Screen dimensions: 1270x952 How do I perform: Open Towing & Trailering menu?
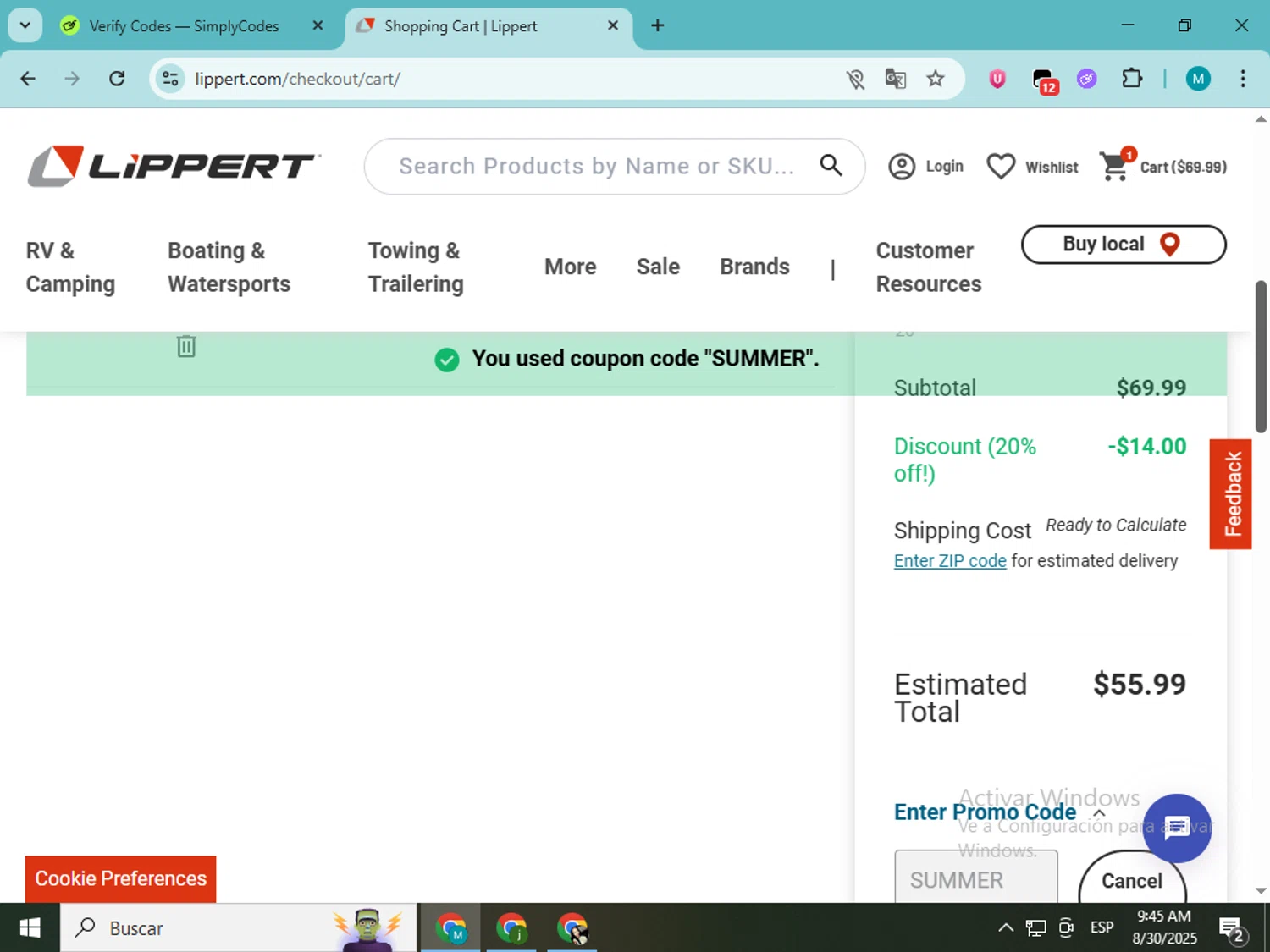click(416, 267)
